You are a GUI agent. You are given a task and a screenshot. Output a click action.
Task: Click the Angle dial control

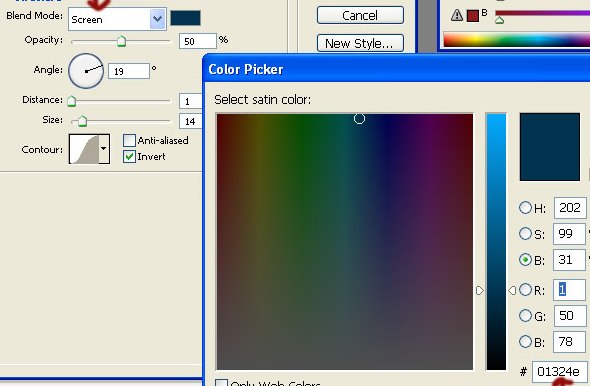[86, 71]
